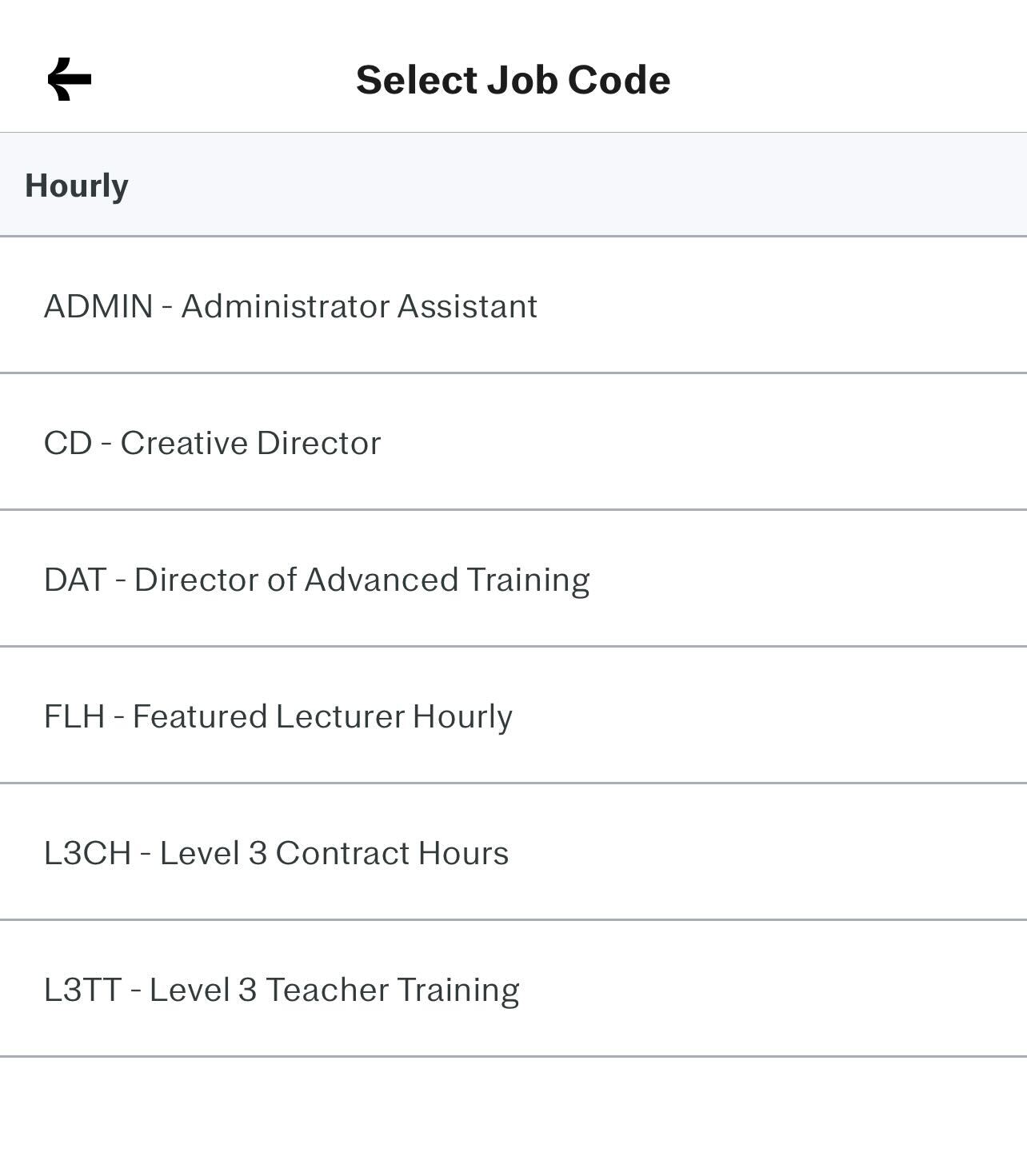Tap the Level 3 Teacher Training row
The width and height of the screenshot is (1027, 1176).
click(513, 989)
